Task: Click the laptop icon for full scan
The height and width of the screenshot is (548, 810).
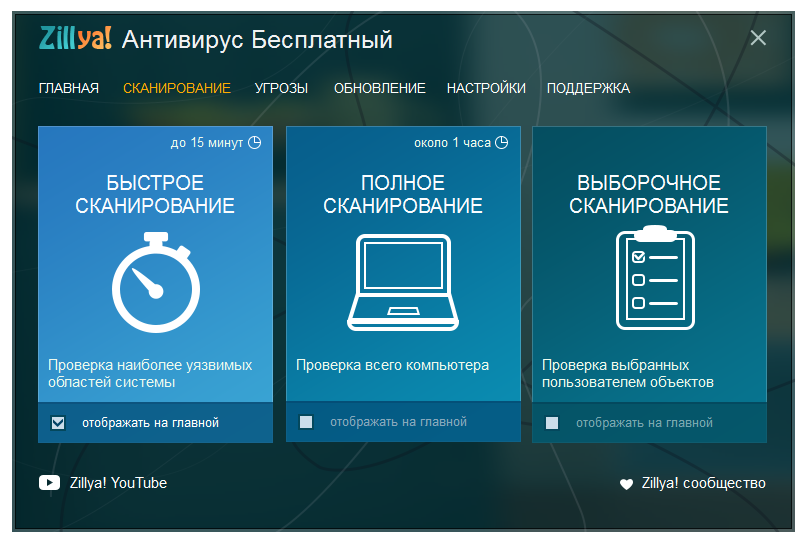Action: (403, 282)
